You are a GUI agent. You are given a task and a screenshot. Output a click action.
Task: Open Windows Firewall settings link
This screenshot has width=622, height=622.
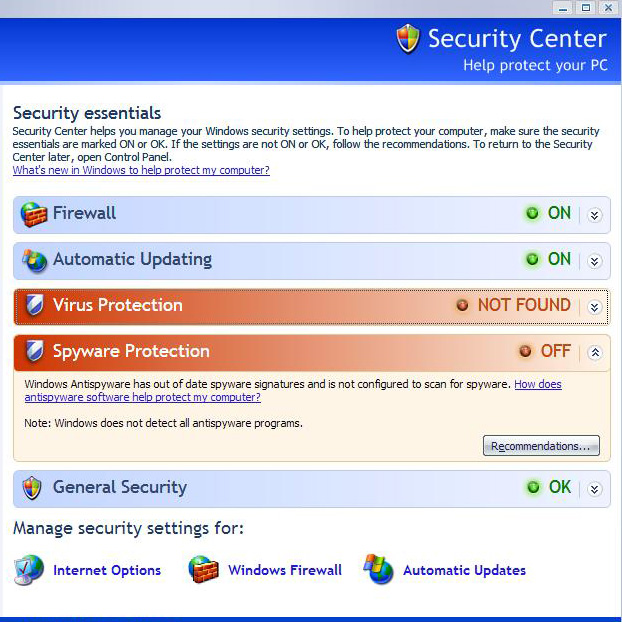click(285, 570)
